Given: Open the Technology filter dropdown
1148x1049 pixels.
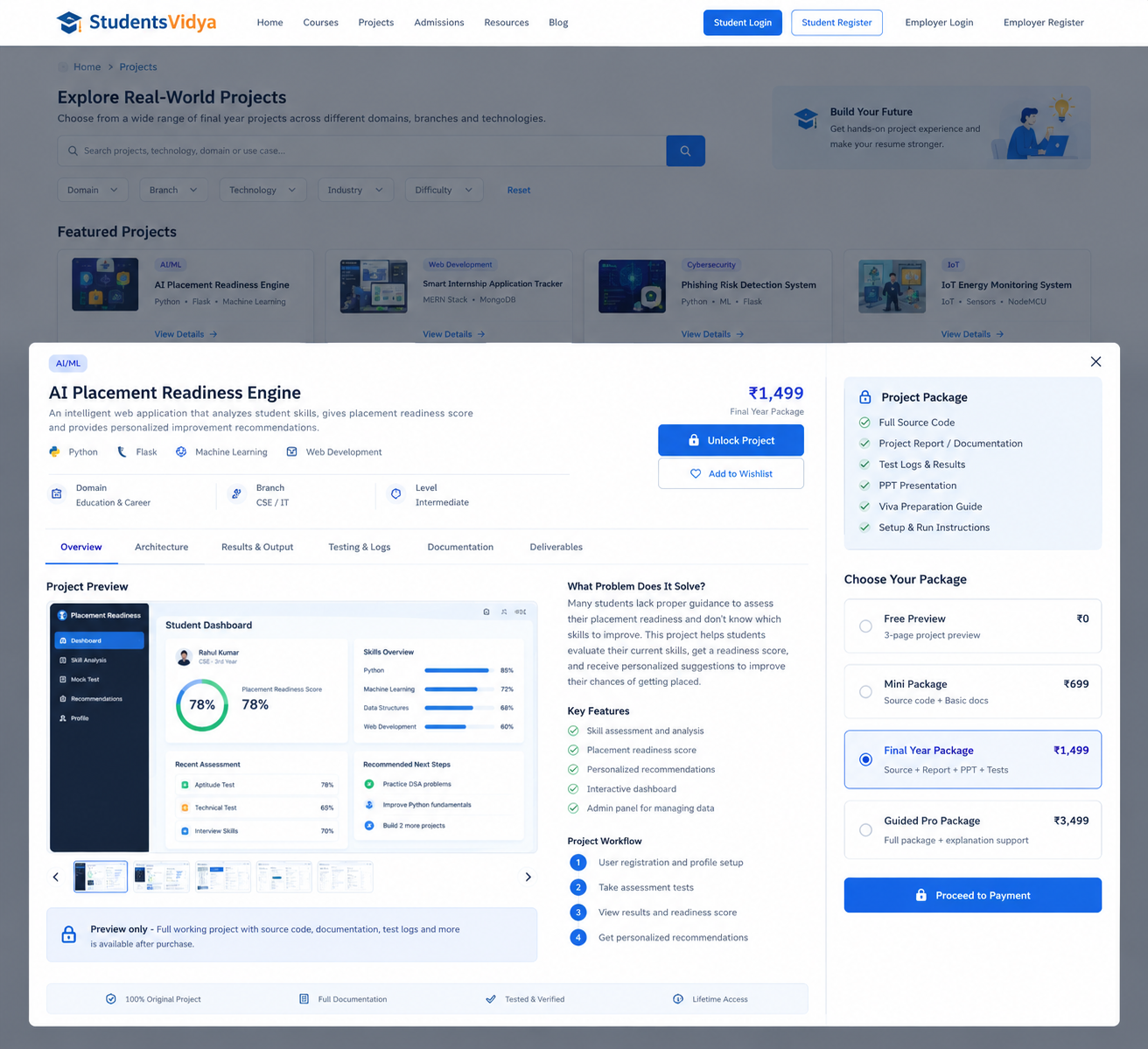Looking at the screenshot, I should [262, 190].
